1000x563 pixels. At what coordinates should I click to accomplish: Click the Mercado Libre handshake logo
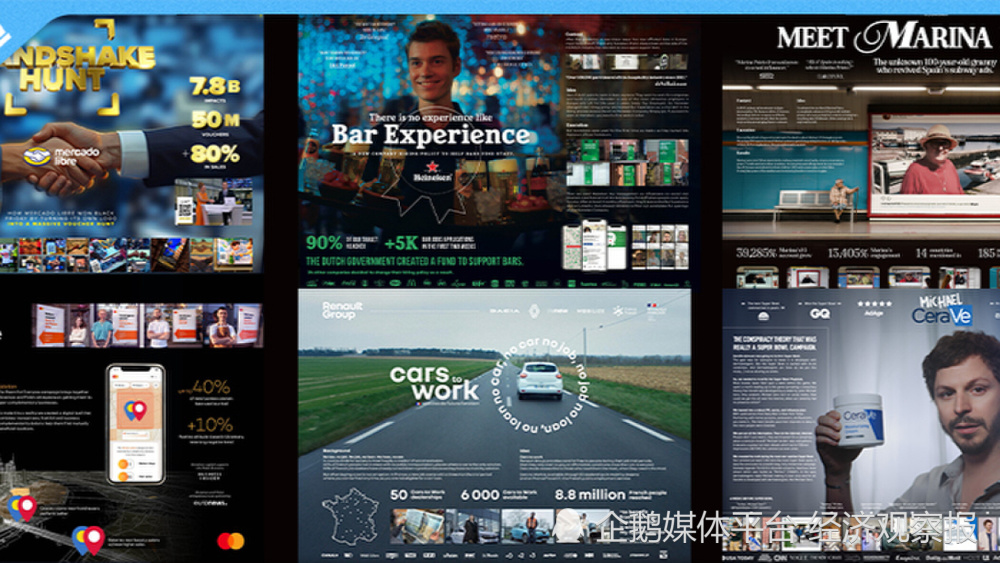click(37, 156)
